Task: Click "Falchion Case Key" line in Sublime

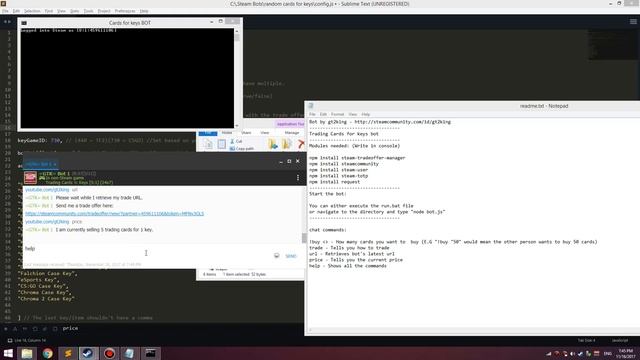Action: 47,273
